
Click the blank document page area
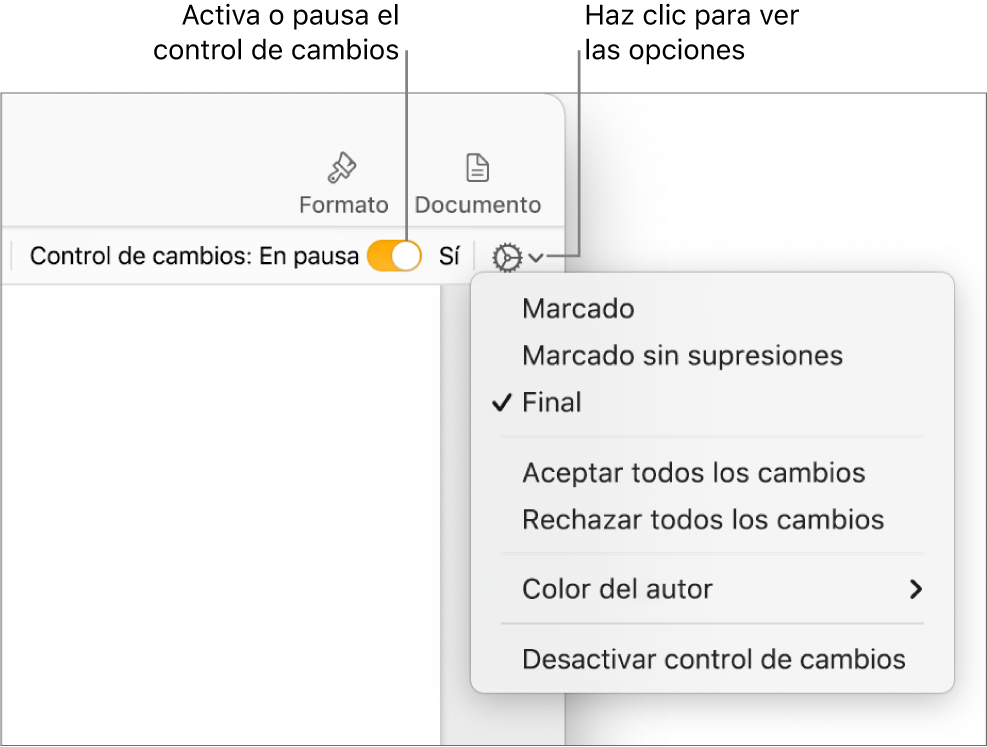[220, 500]
